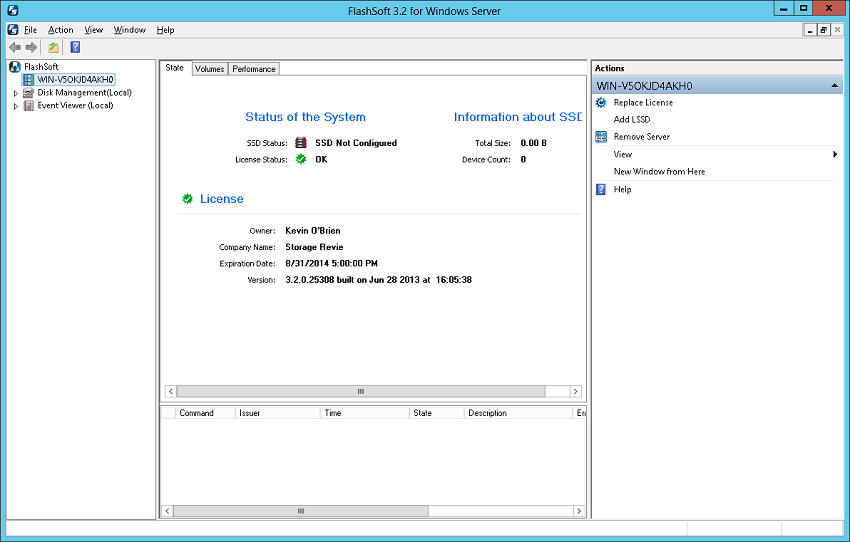Expand the Disk Management(Local) tree node
The width and height of the screenshot is (850, 542).
tap(16, 93)
